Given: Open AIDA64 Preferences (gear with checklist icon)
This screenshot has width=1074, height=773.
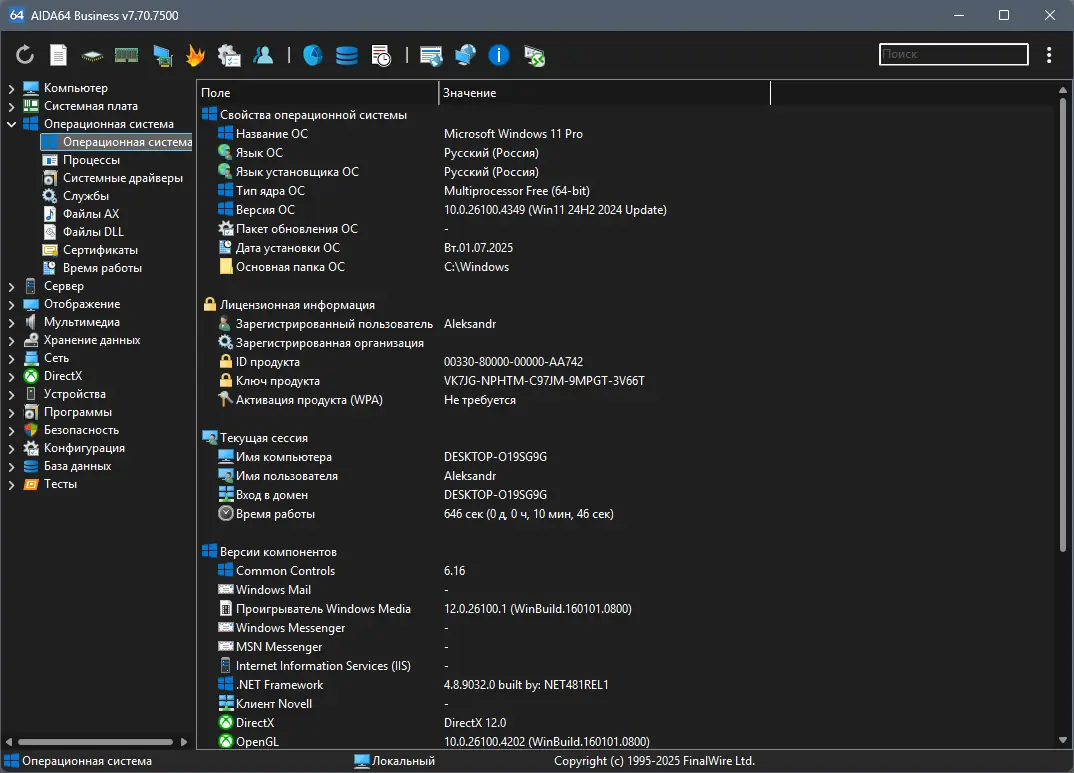Looking at the screenshot, I should tap(230, 55).
